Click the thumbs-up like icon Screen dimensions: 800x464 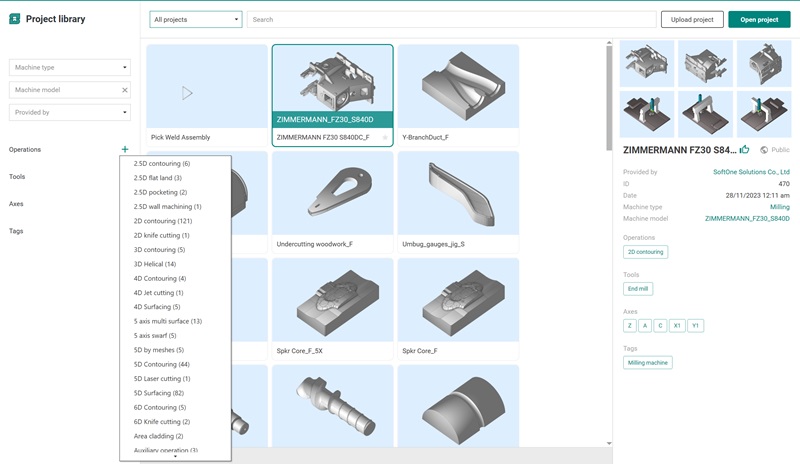tap(744, 150)
